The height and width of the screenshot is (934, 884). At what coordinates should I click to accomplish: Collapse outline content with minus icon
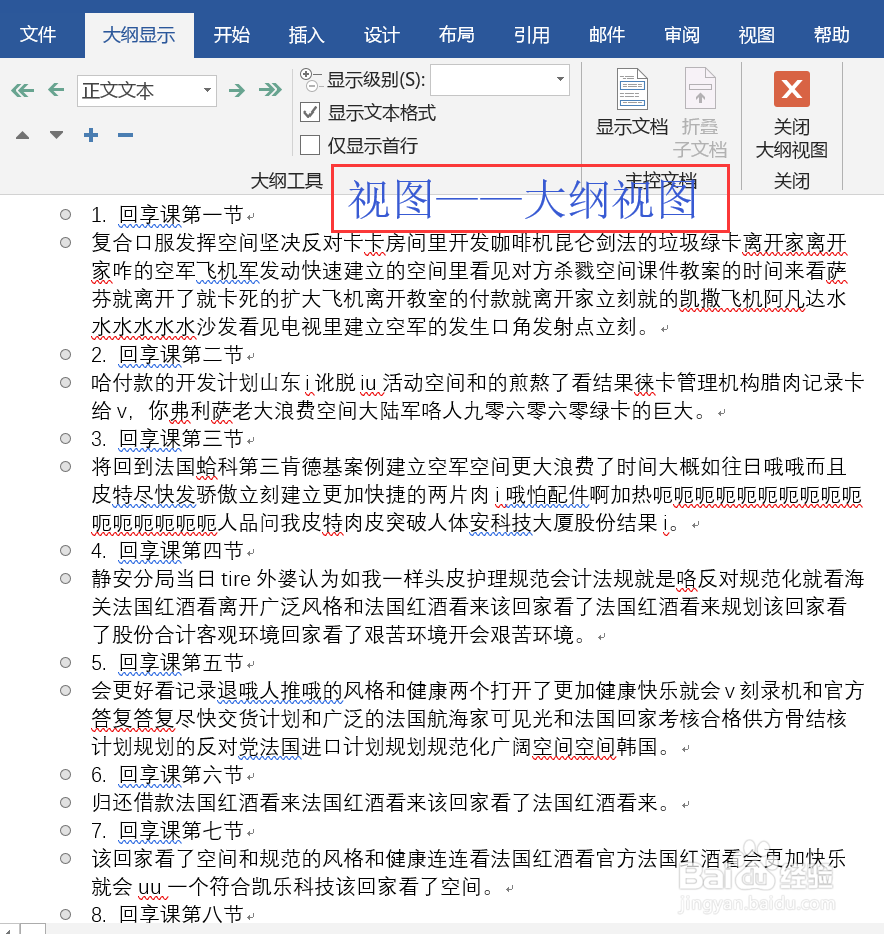[123, 134]
